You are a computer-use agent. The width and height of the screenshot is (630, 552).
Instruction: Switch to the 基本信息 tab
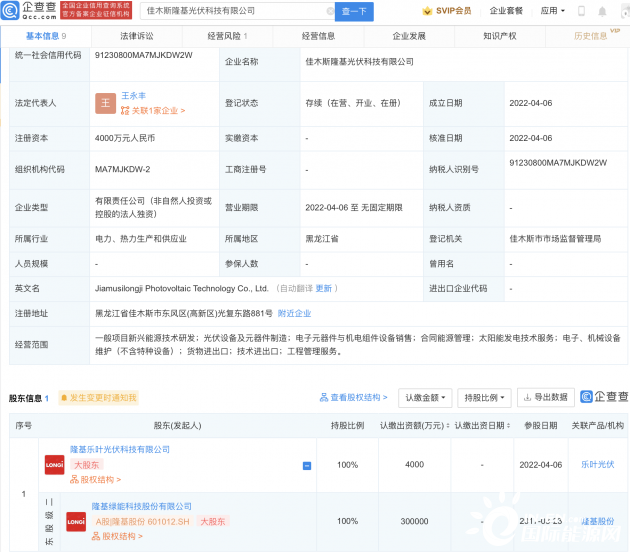coord(46,36)
